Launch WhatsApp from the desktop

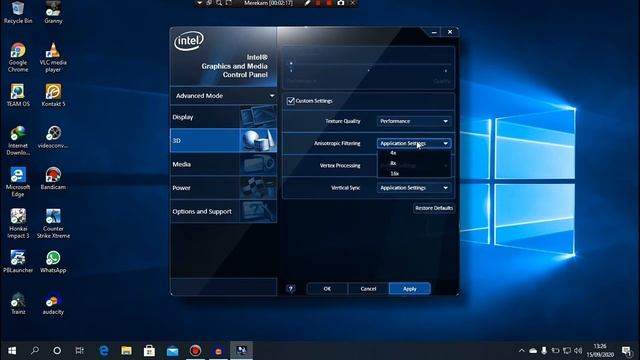click(53, 262)
